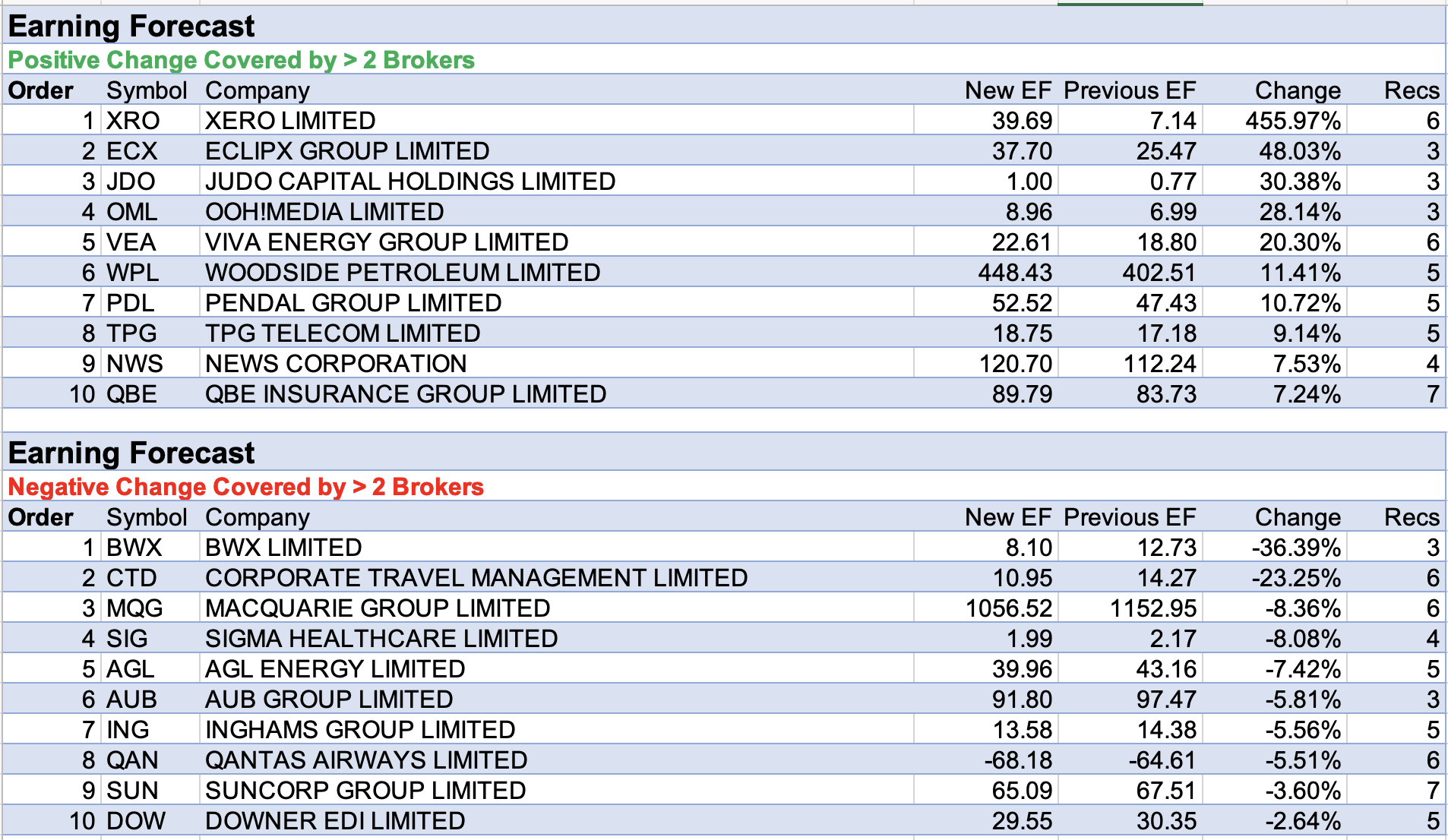Click the -36.39% change cell
The height and width of the screenshot is (840, 1448).
coord(1296,548)
